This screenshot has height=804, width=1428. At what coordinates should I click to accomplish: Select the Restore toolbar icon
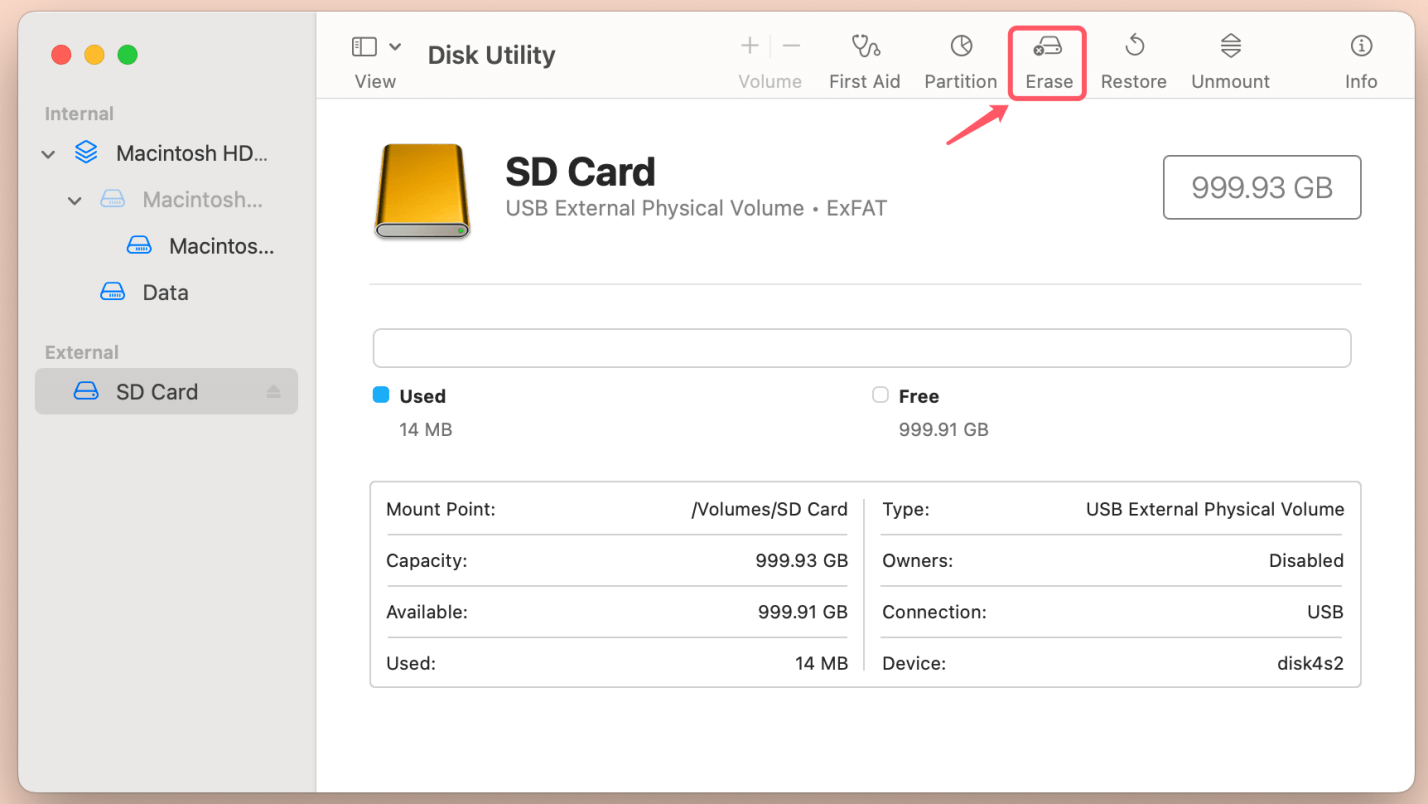(x=1133, y=46)
